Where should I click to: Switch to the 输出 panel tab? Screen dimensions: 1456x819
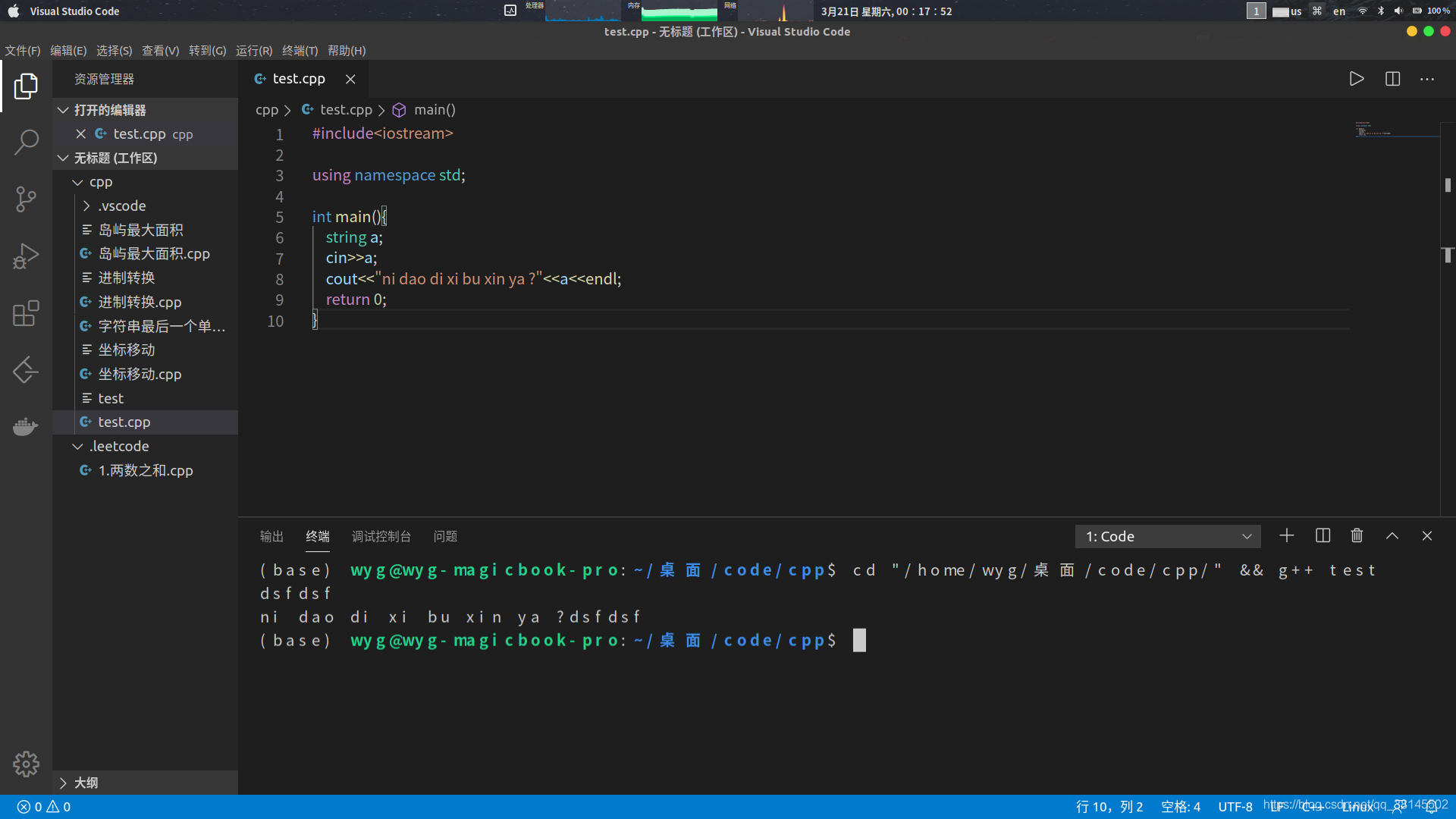[x=271, y=536]
